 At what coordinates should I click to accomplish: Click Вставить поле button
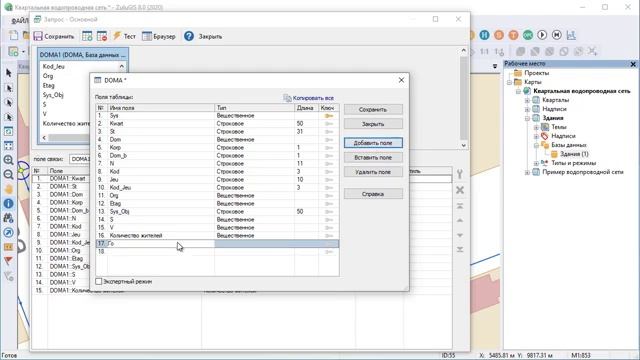tap(373, 157)
